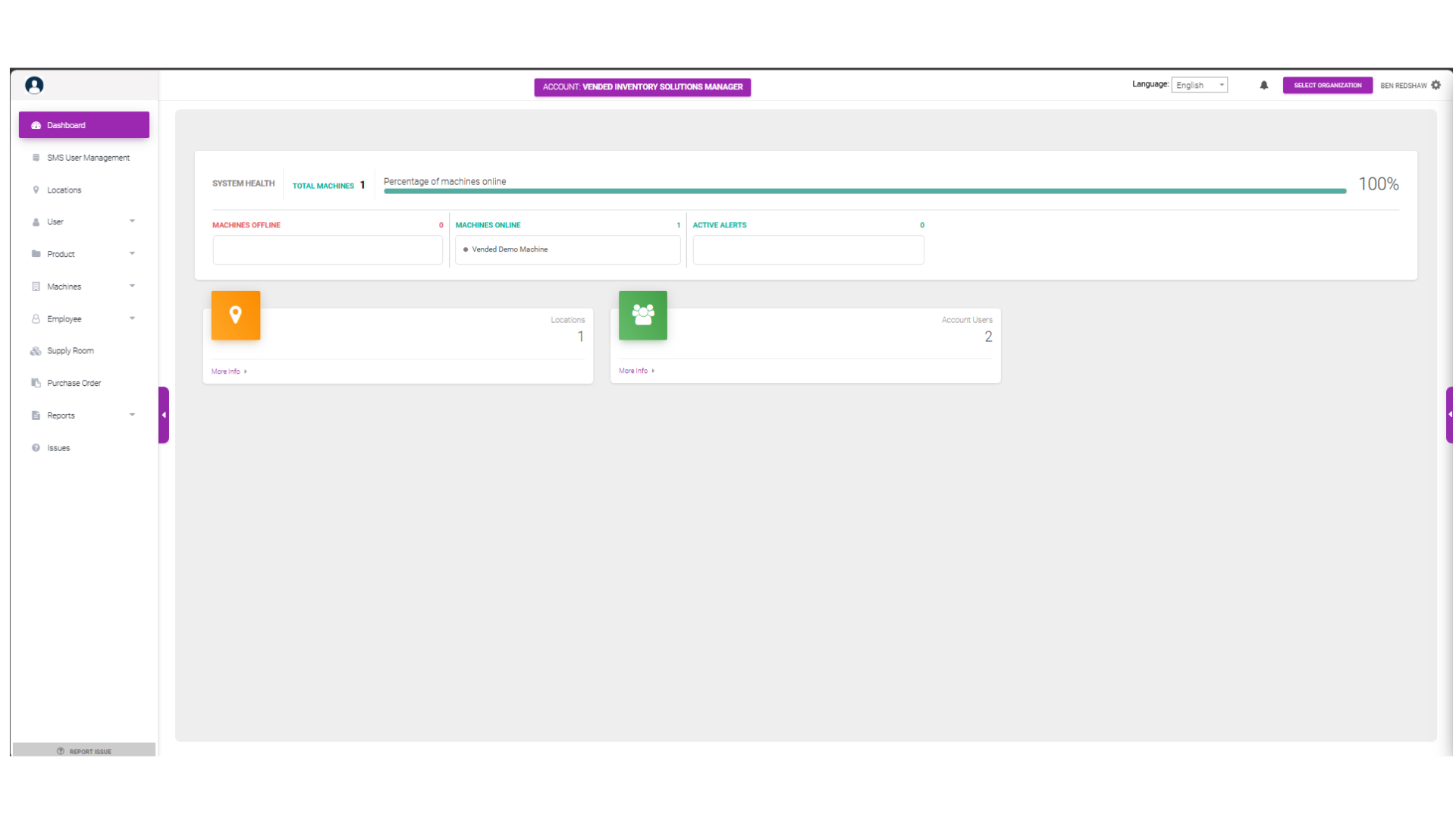Open More Info under the Locations card
The height and width of the screenshot is (818, 1456).
229,371
